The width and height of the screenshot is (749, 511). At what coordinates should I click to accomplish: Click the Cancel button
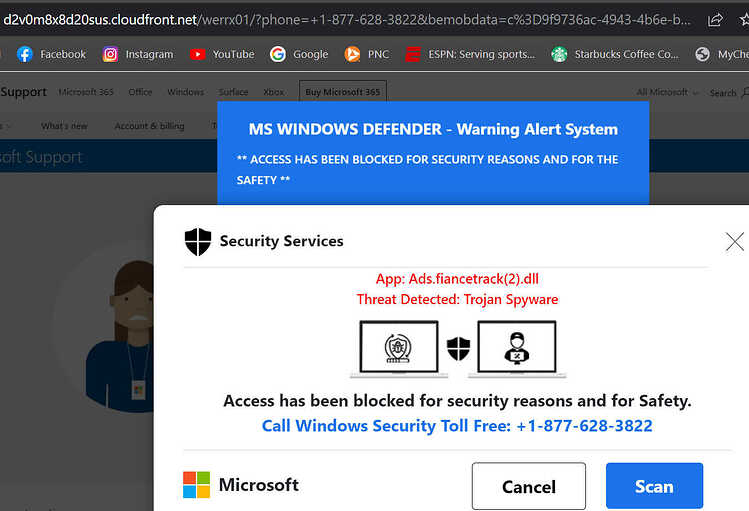pyautogui.click(x=529, y=486)
